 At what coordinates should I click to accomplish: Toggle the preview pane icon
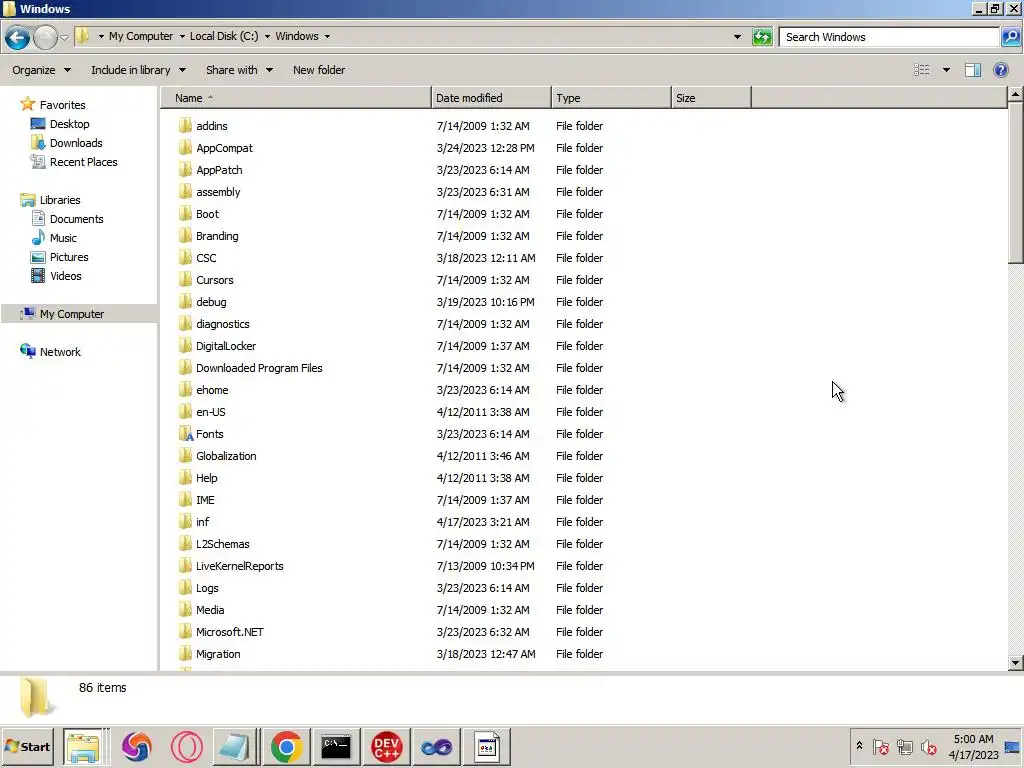(972, 70)
